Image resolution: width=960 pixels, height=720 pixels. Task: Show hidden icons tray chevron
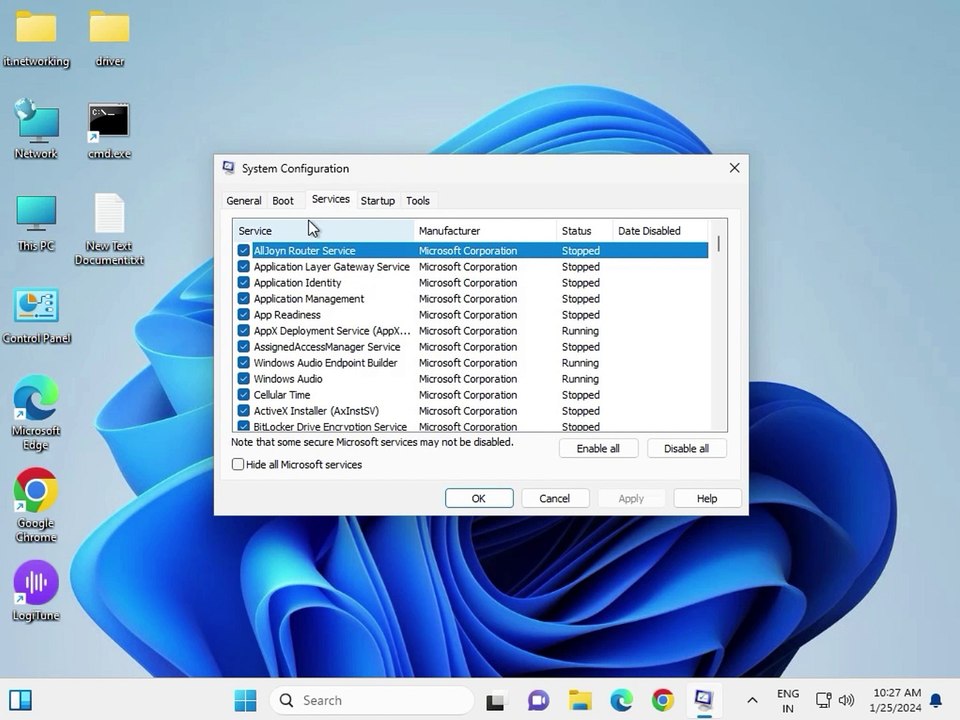(x=752, y=700)
